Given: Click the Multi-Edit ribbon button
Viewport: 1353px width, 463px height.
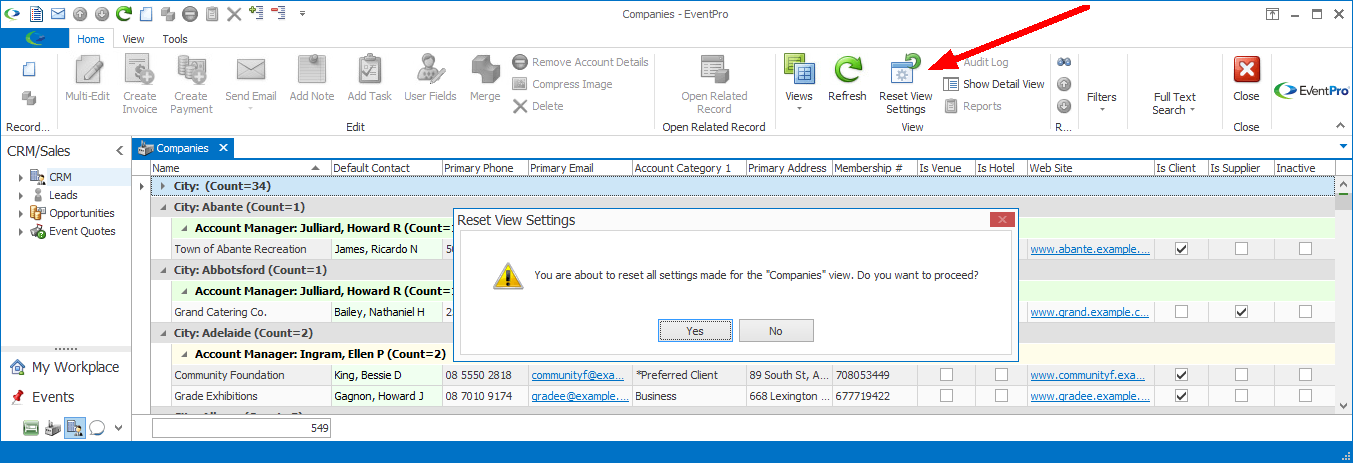Looking at the screenshot, I should [89, 79].
